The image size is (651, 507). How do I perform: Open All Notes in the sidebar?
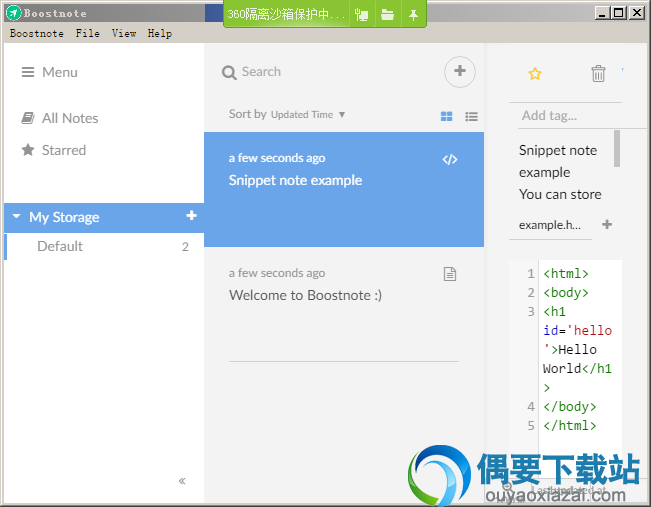[x=60, y=118]
